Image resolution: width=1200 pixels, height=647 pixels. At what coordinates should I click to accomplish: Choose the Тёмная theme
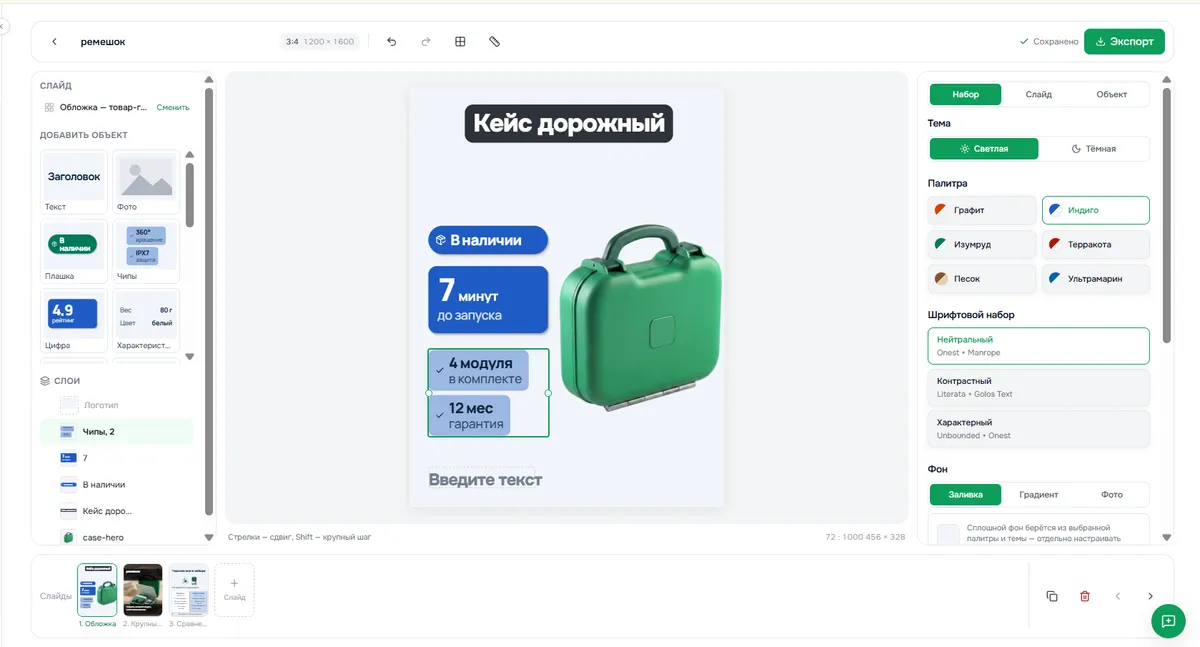pyautogui.click(x=1094, y=148)
